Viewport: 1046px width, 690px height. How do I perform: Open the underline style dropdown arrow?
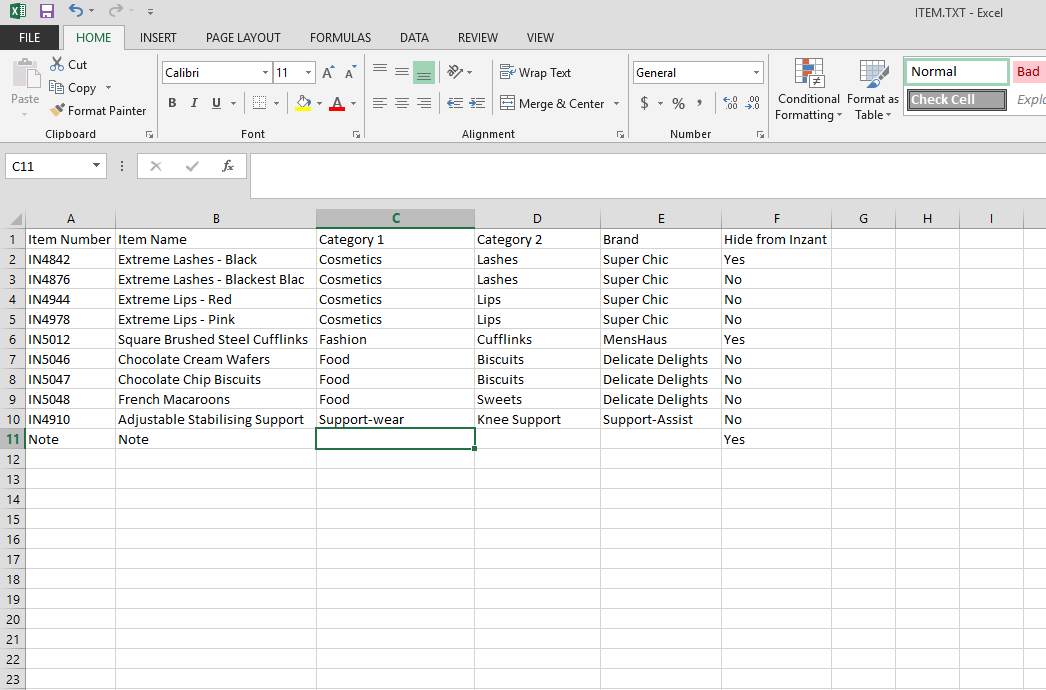click(233, 103)
